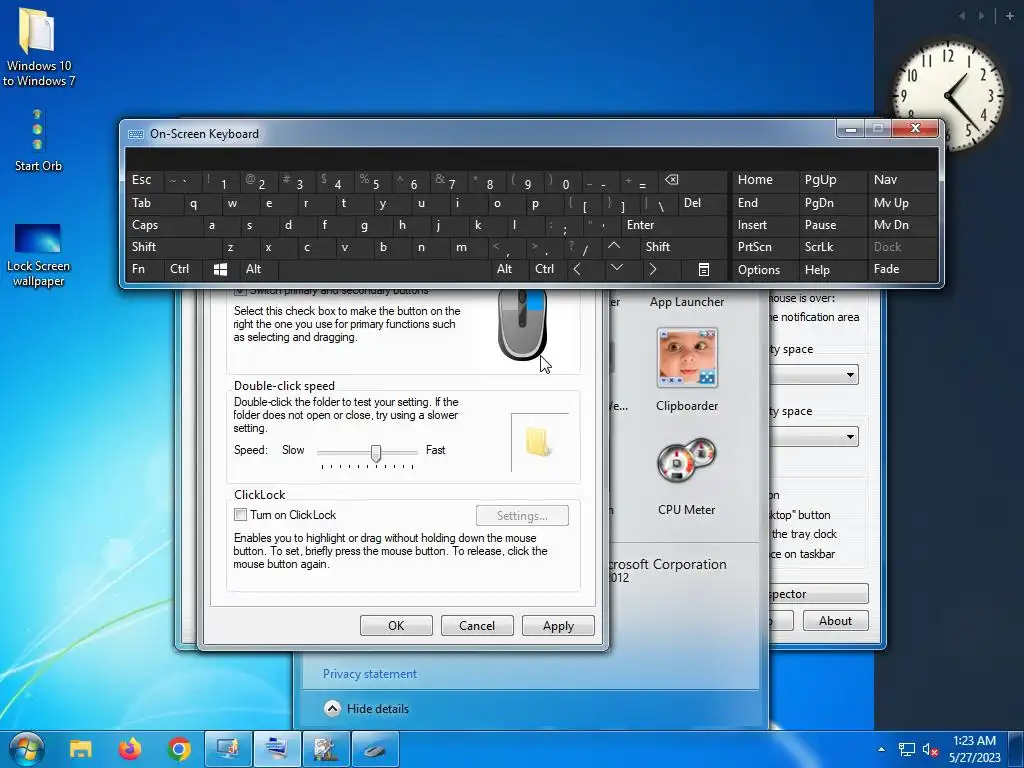Image resolution: width=1024 pixels, height=768 pixels.
Task: Click the Mv Up key on keyboard
Action: pos(903,203)
